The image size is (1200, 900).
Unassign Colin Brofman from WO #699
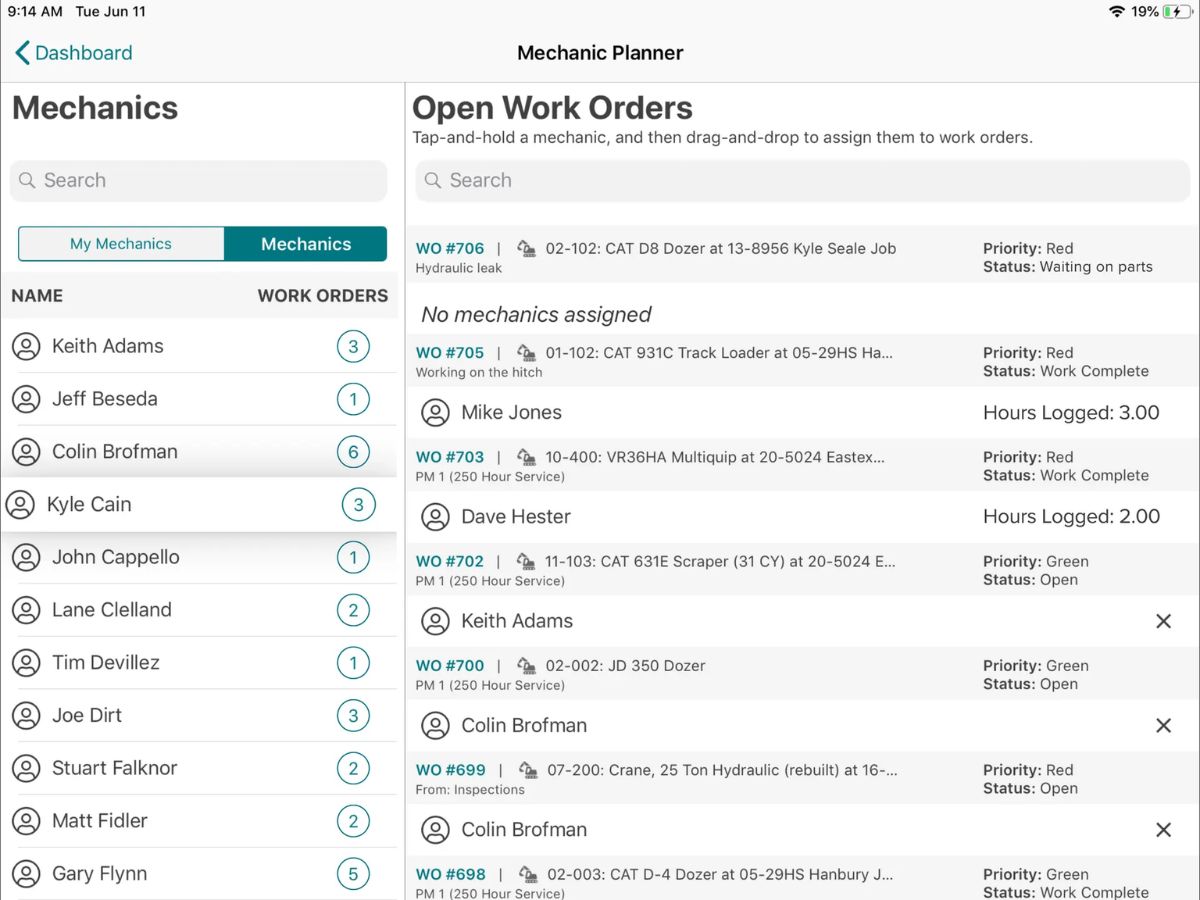point(1163,830)
